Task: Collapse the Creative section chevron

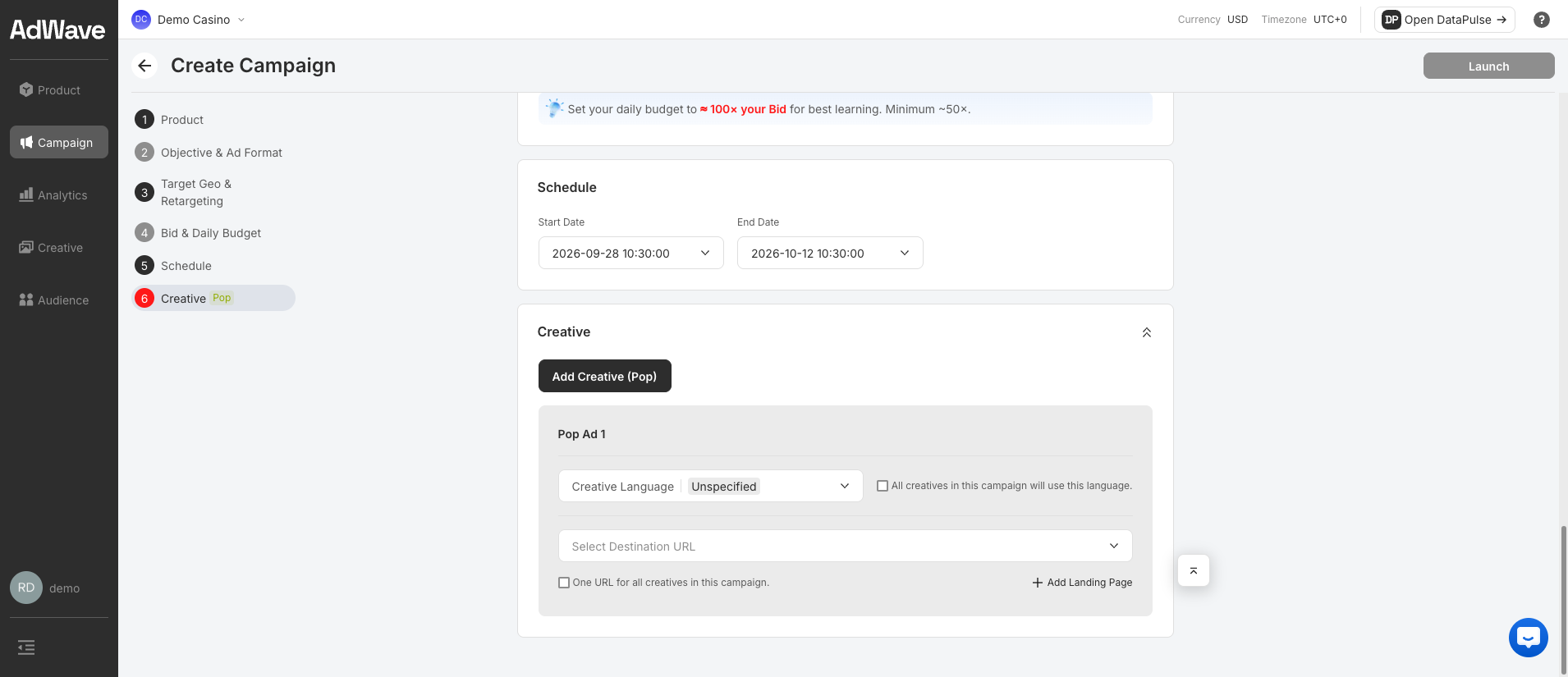Action: click(1146, 332)
